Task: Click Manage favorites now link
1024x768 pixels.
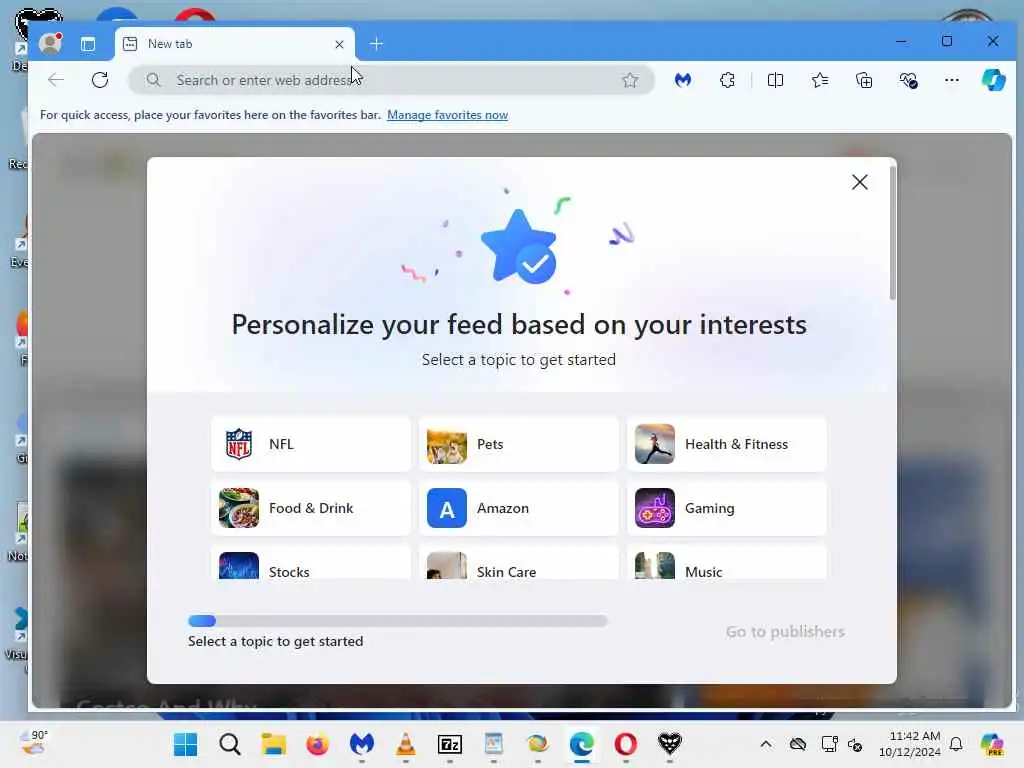Action: (447, 115)
